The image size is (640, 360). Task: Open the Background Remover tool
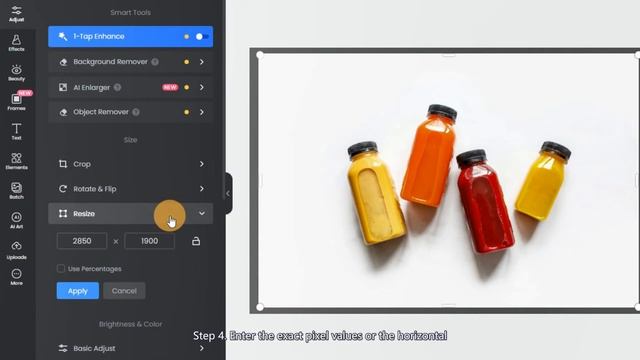tap(130, 62)
